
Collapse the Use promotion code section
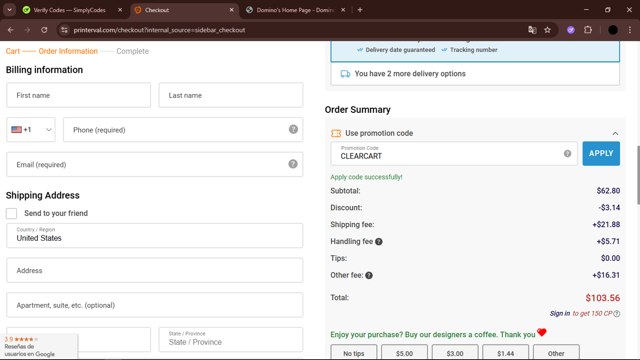(x=615, y=133)
